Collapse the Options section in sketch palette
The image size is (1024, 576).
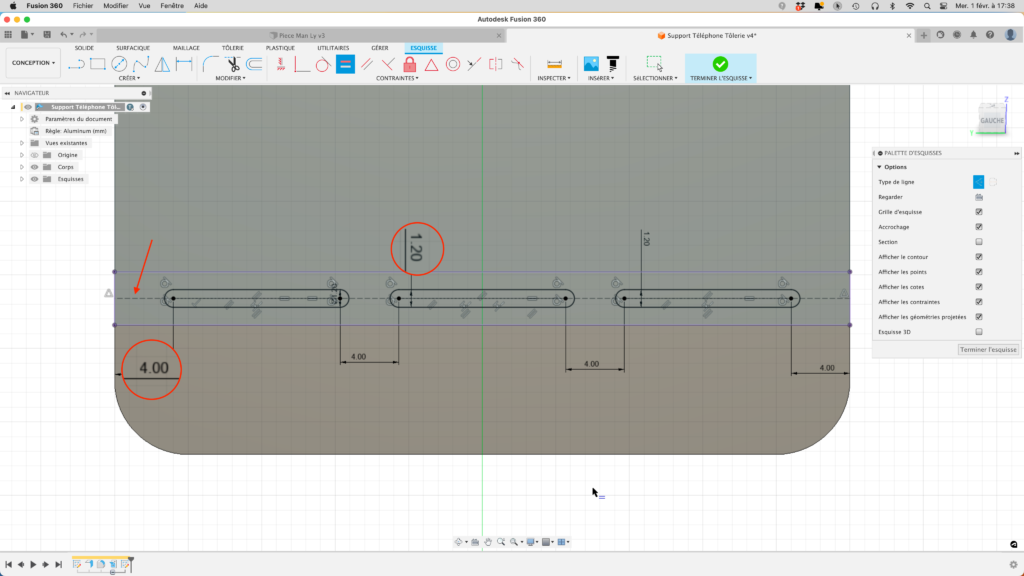[880, 167]
